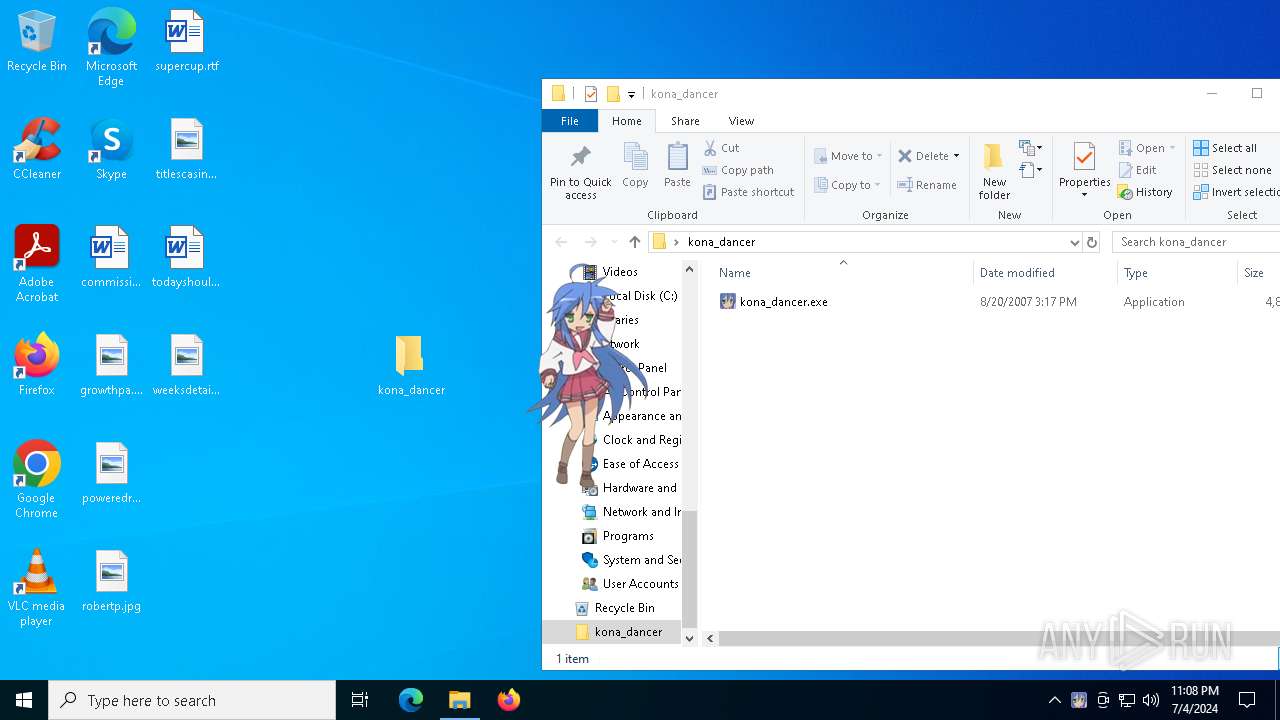Click Select all in the ribbon
This screenshot has height=720, width=1280.
(x=1226, y=148)
